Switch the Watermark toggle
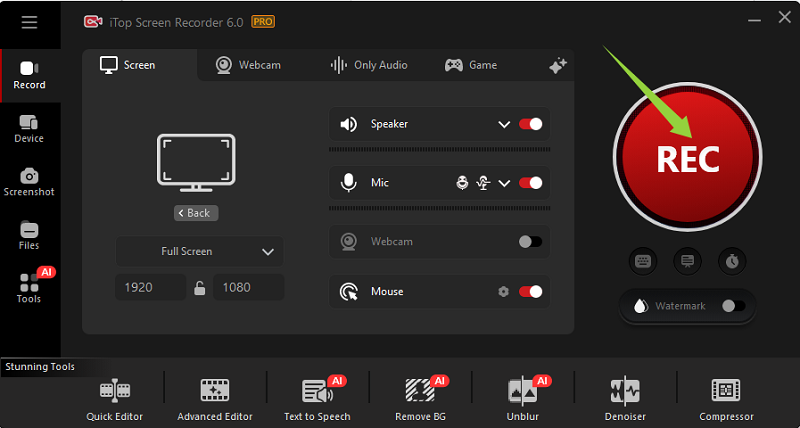The image size is (800, 428). tap(733, 306)
